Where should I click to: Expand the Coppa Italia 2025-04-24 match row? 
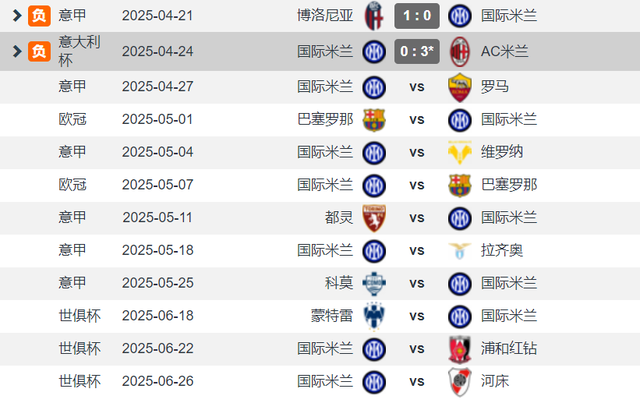pos(16,51)
